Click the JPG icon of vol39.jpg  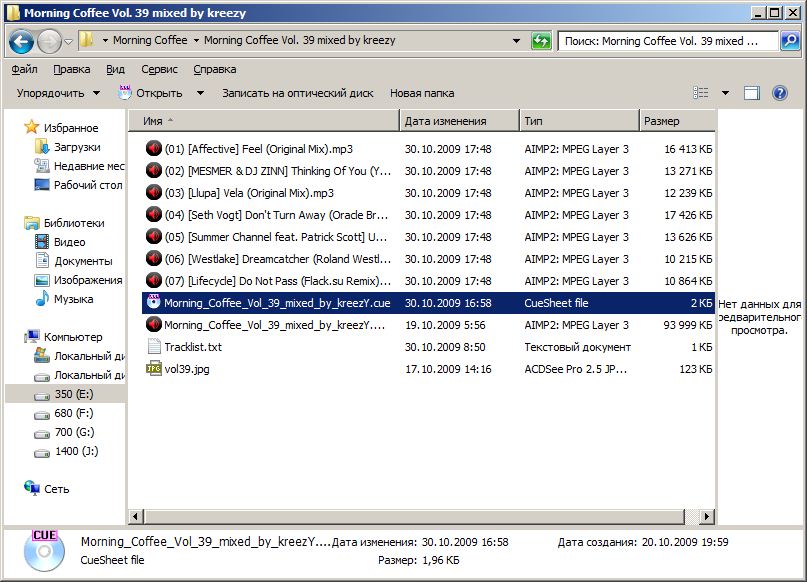coord(153,368)
